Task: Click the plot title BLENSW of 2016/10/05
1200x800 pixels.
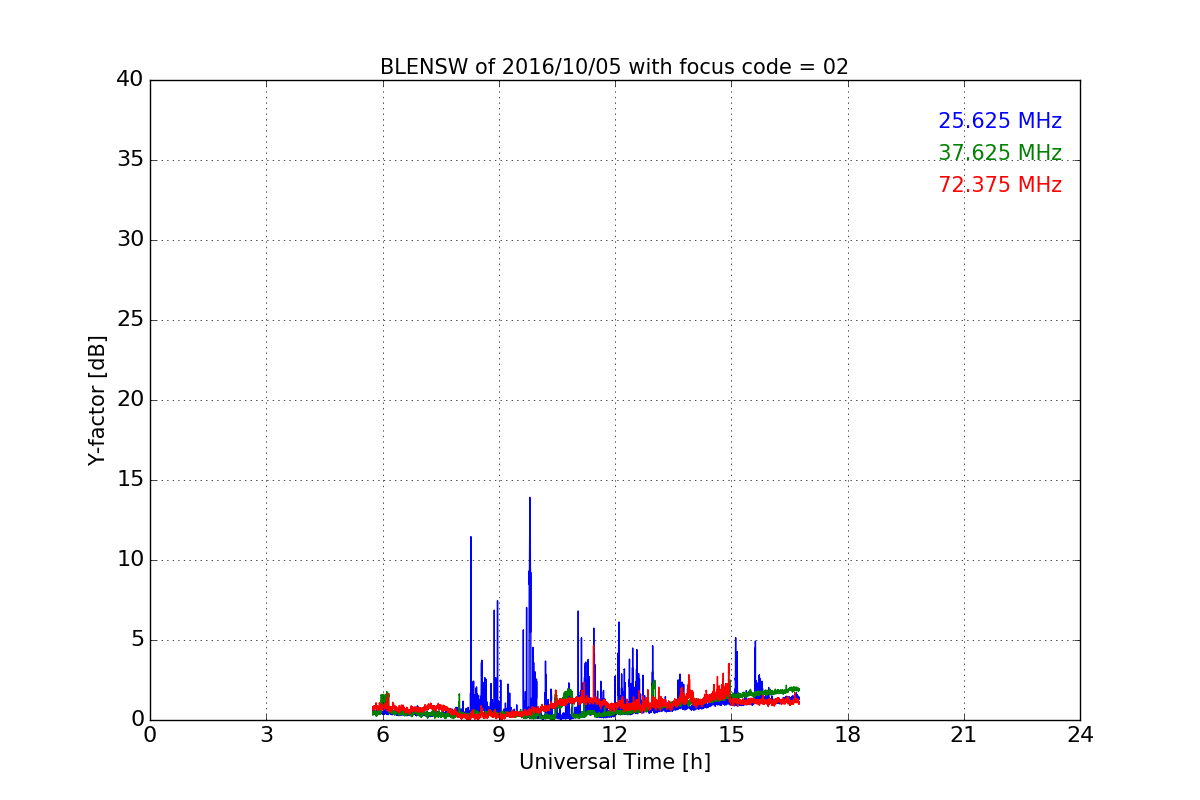Action: coord(614,67)
